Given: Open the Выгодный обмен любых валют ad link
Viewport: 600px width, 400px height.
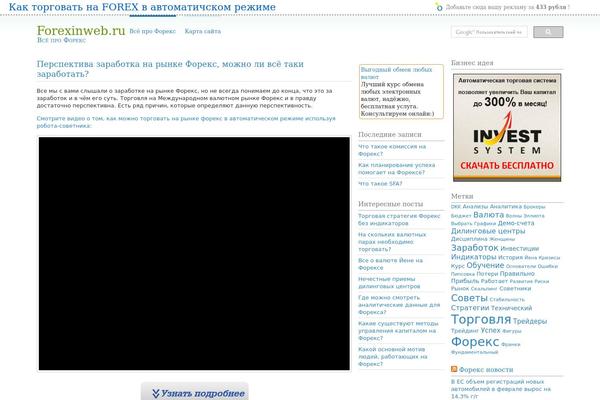Looking at the screenshot, I should tap(396, 73).
